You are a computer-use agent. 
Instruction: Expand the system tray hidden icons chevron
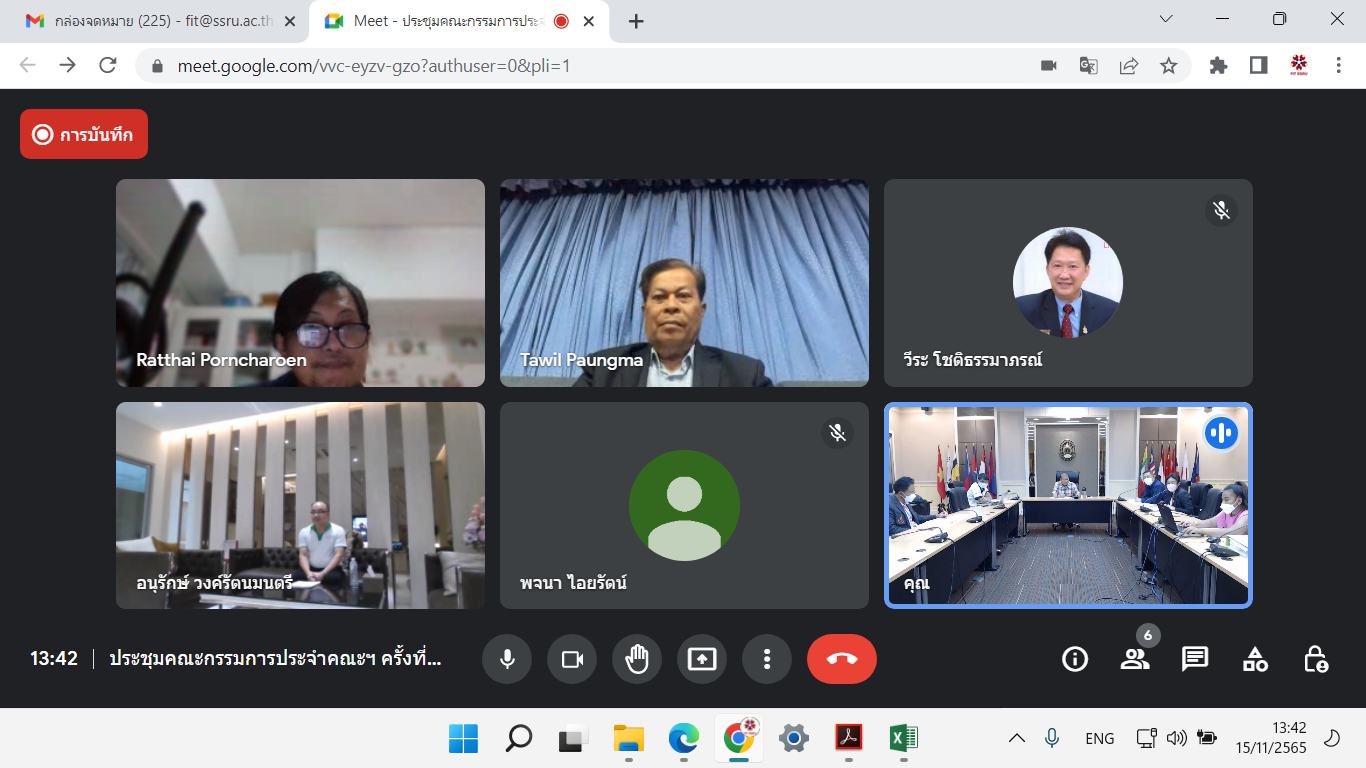coord(1017,739)
